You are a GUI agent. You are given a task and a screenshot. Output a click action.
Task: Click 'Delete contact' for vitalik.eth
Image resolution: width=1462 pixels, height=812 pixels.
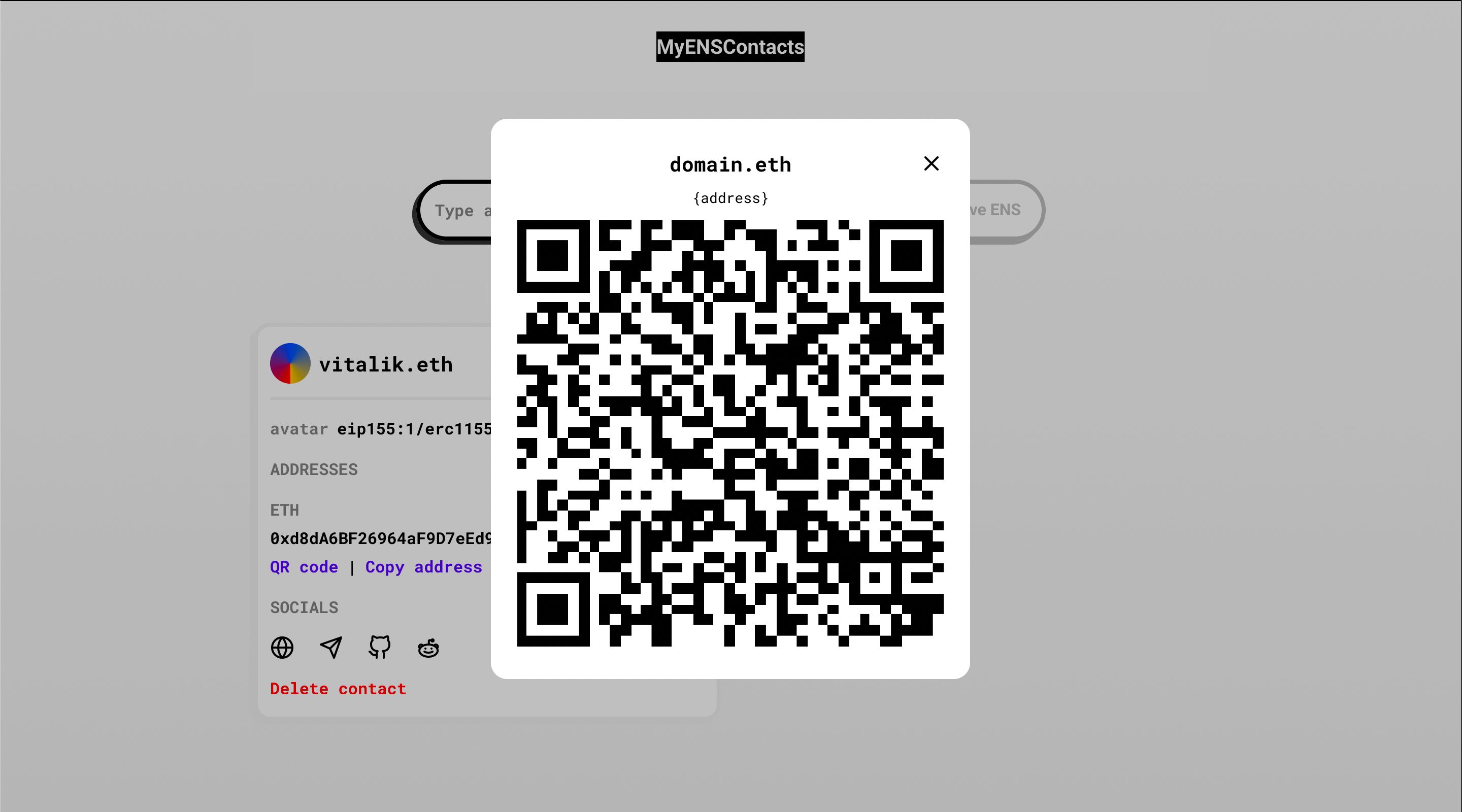(x=338, y=688)
